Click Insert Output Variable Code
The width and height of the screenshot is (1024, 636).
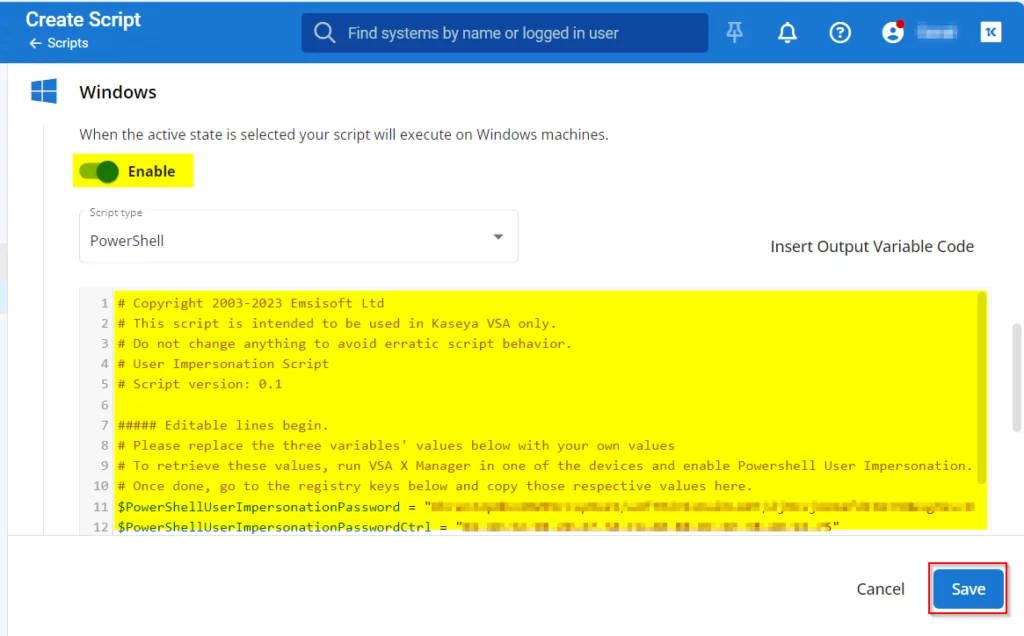pos(871,246)
